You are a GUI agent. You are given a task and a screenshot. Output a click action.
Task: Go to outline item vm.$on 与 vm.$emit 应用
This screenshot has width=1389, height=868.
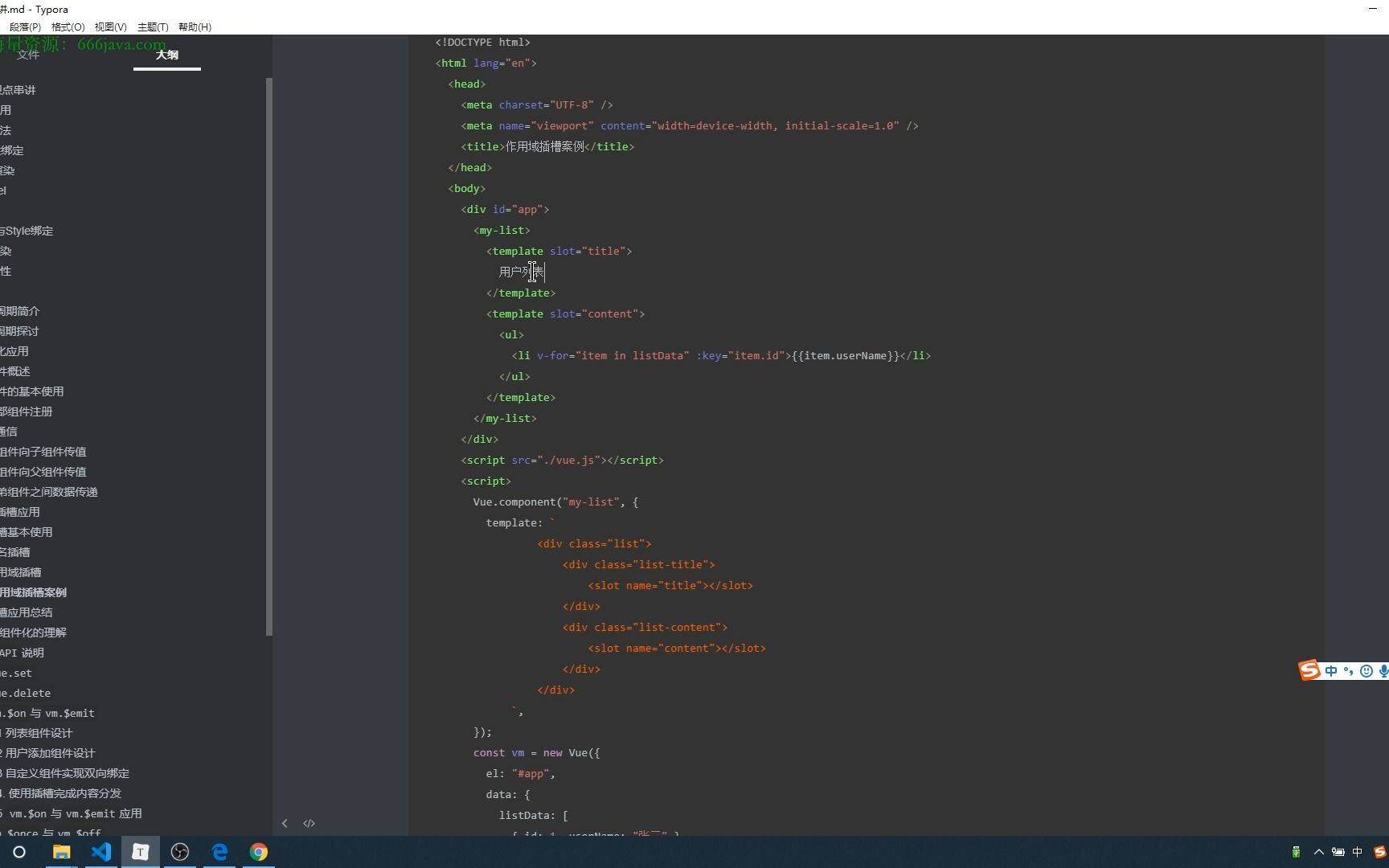point(71,813)
